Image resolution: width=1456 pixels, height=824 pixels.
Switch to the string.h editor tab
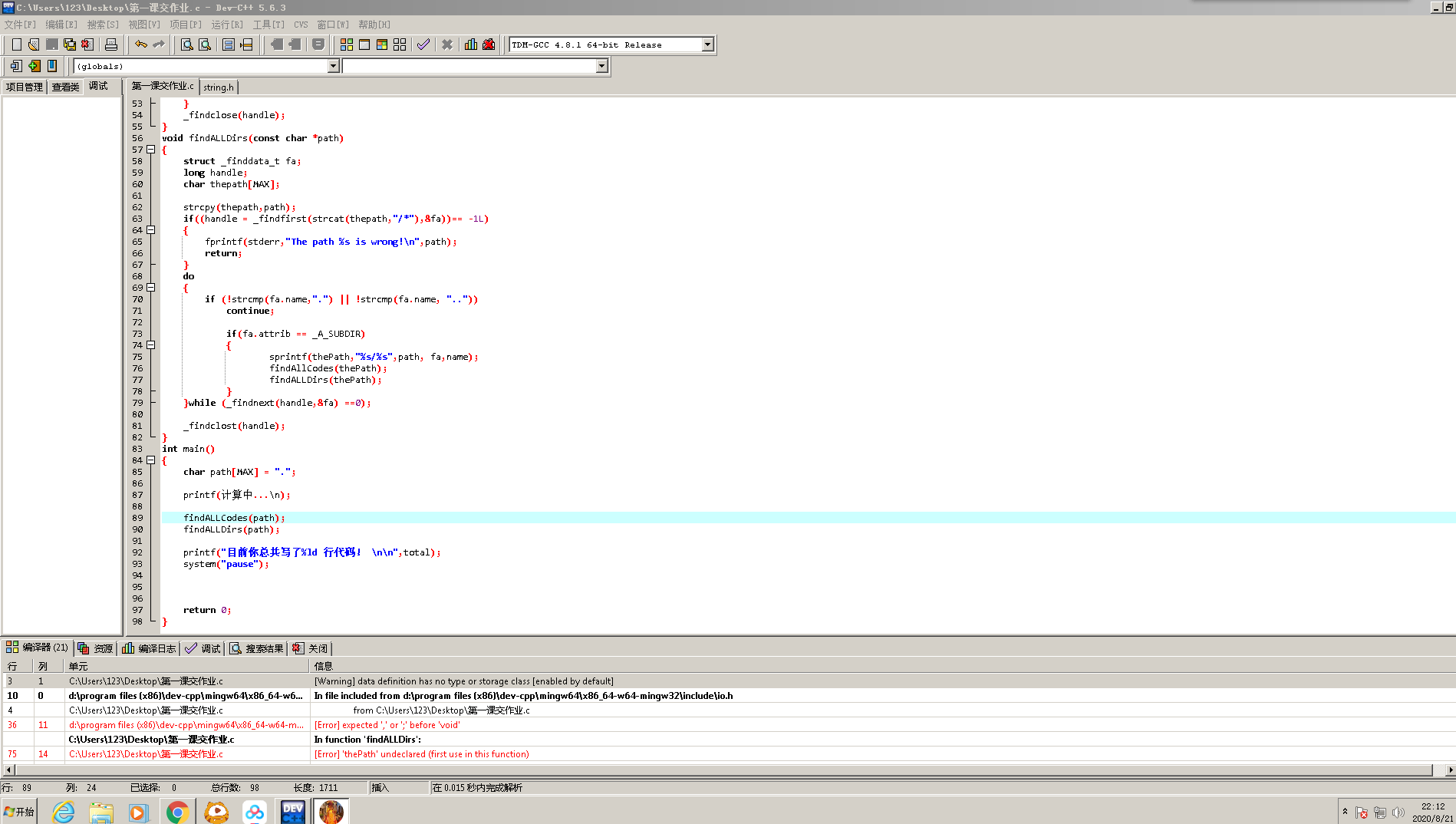coord(219,87)
